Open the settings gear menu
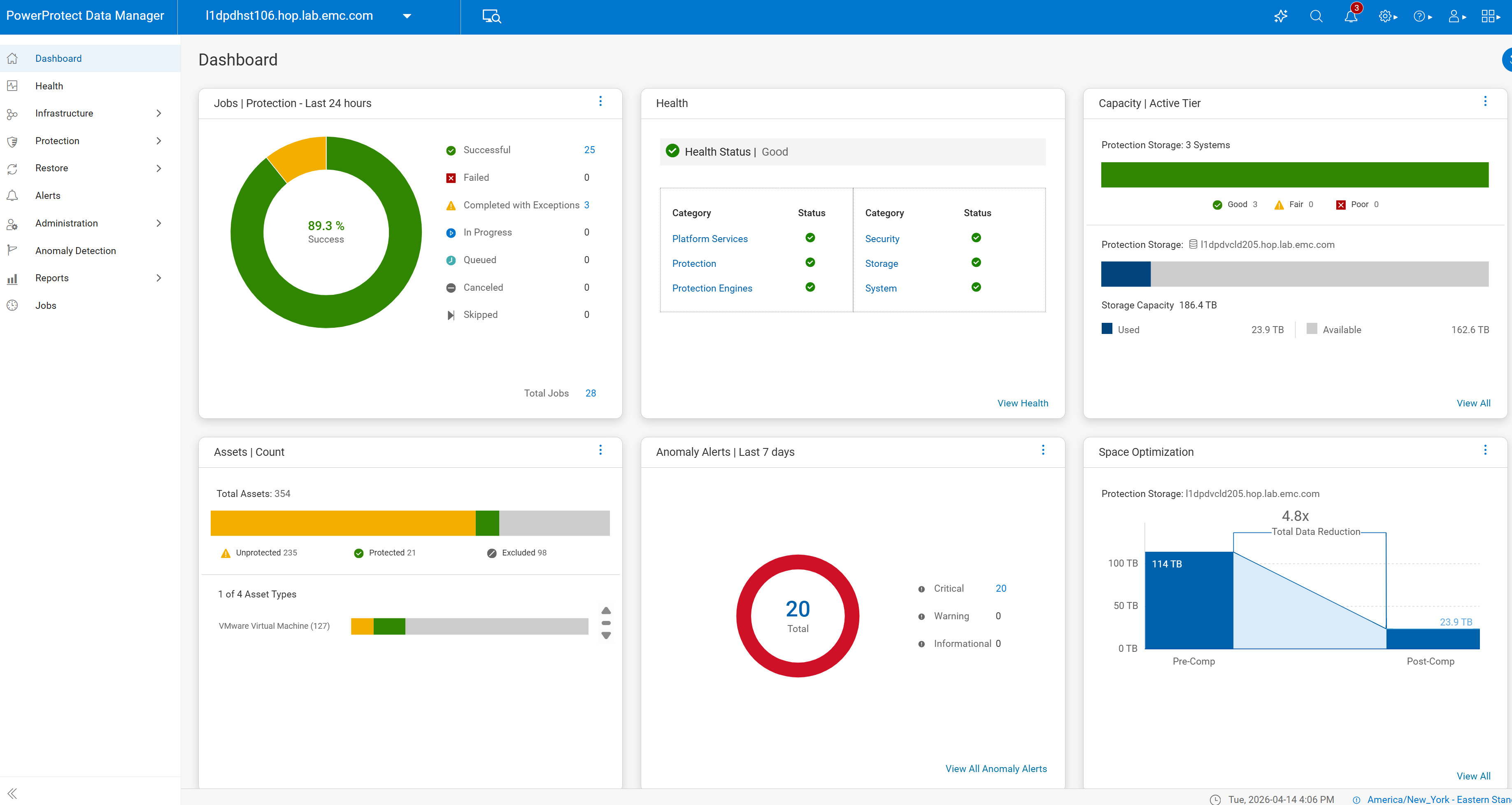The image size is (1512, 805). point(1388,16)
